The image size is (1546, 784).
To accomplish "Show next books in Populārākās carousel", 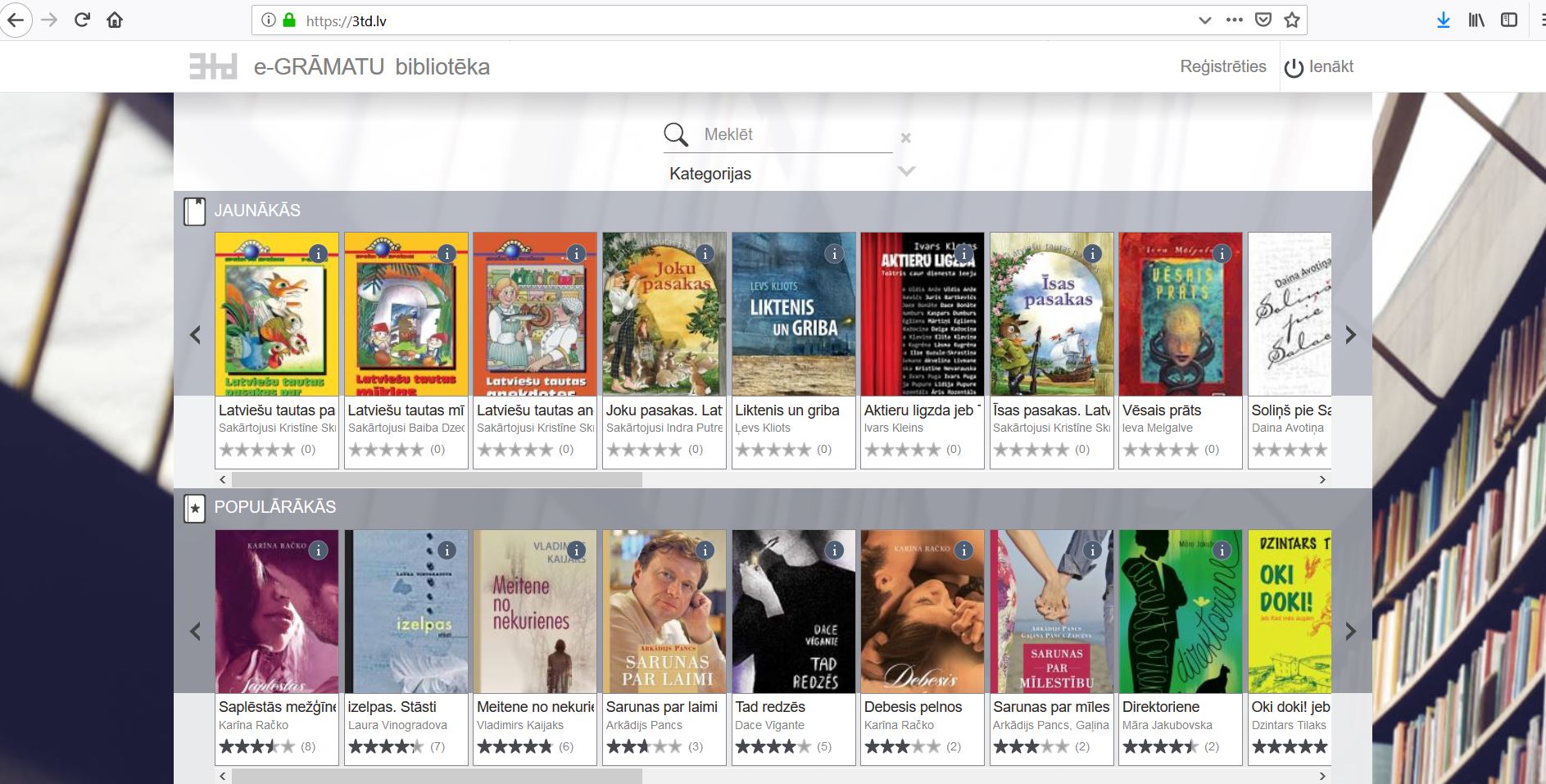I will pyautogui.click(x=1351, y=631).
